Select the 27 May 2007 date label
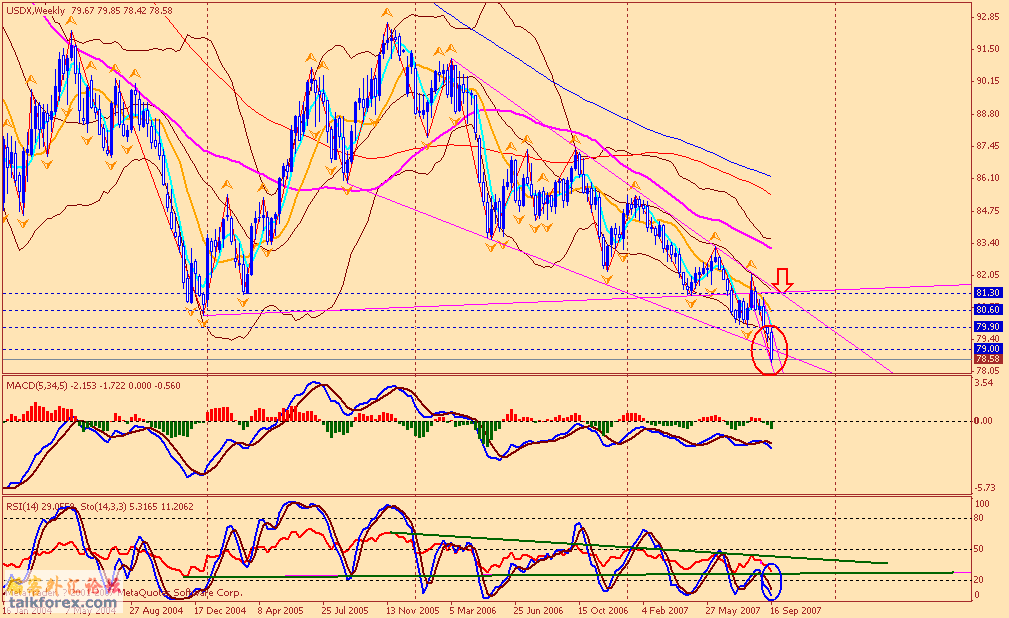This screenshot has width=1009, height=618. click(x=733, y=610)
